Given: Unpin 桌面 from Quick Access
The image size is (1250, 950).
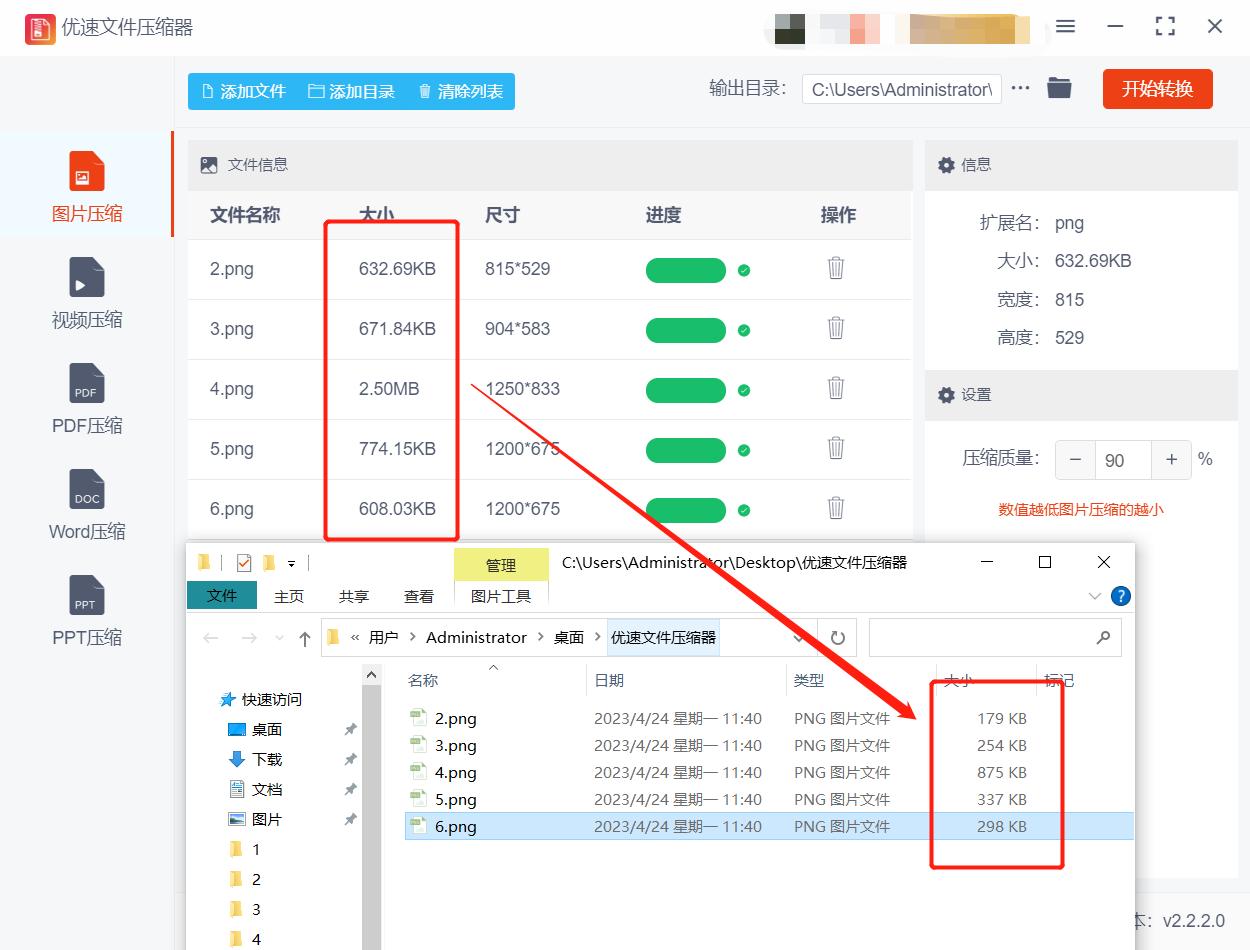Looking at the screenshot, I should (350, 730).
